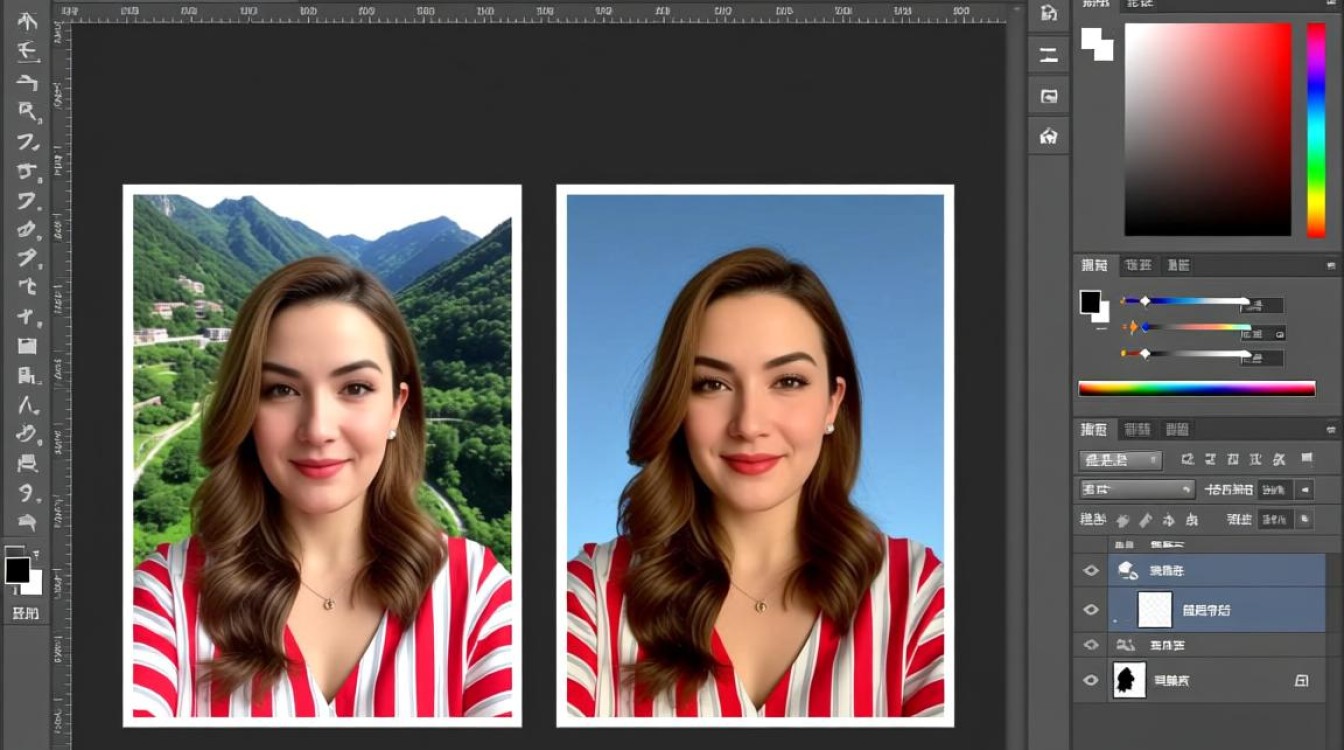
Task: Click the portrait with the mountain background
Action: [x=322, y=455]
